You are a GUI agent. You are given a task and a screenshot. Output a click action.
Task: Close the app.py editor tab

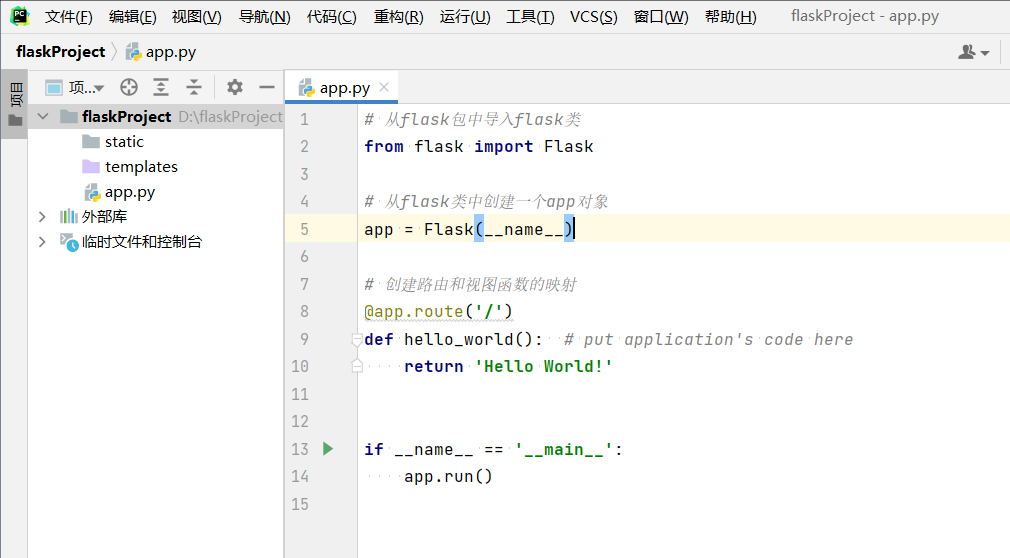coord(385,87)
